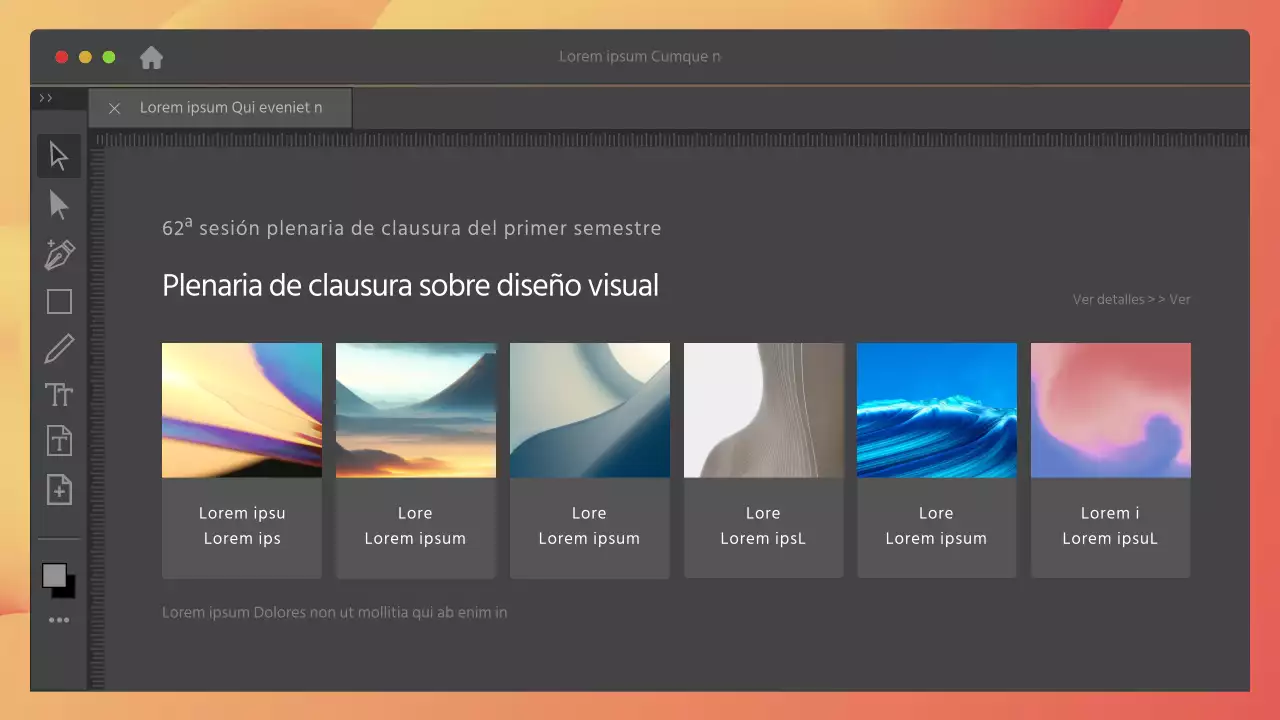Select the blue ocean wave thumbnail
Screen dimensions: 1280x720
point(936,410)
